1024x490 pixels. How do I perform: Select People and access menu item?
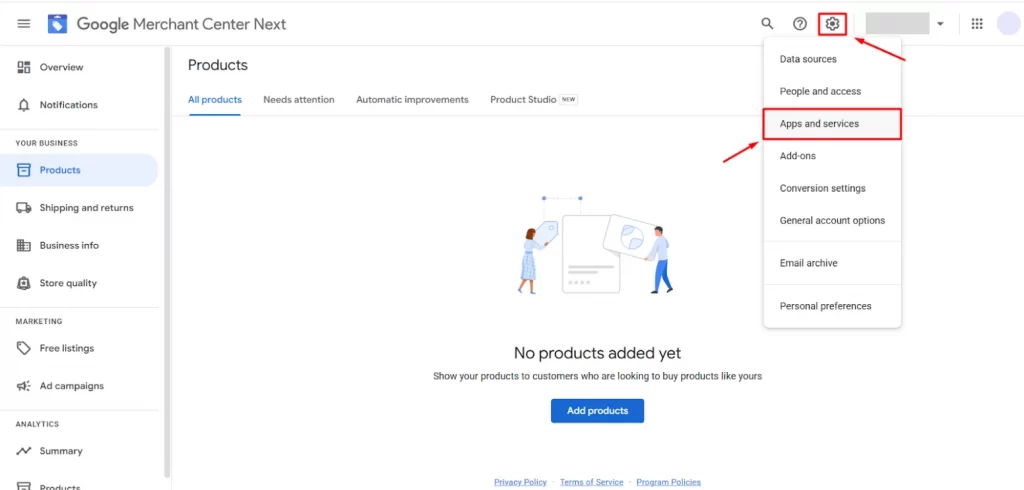(832, 91)
